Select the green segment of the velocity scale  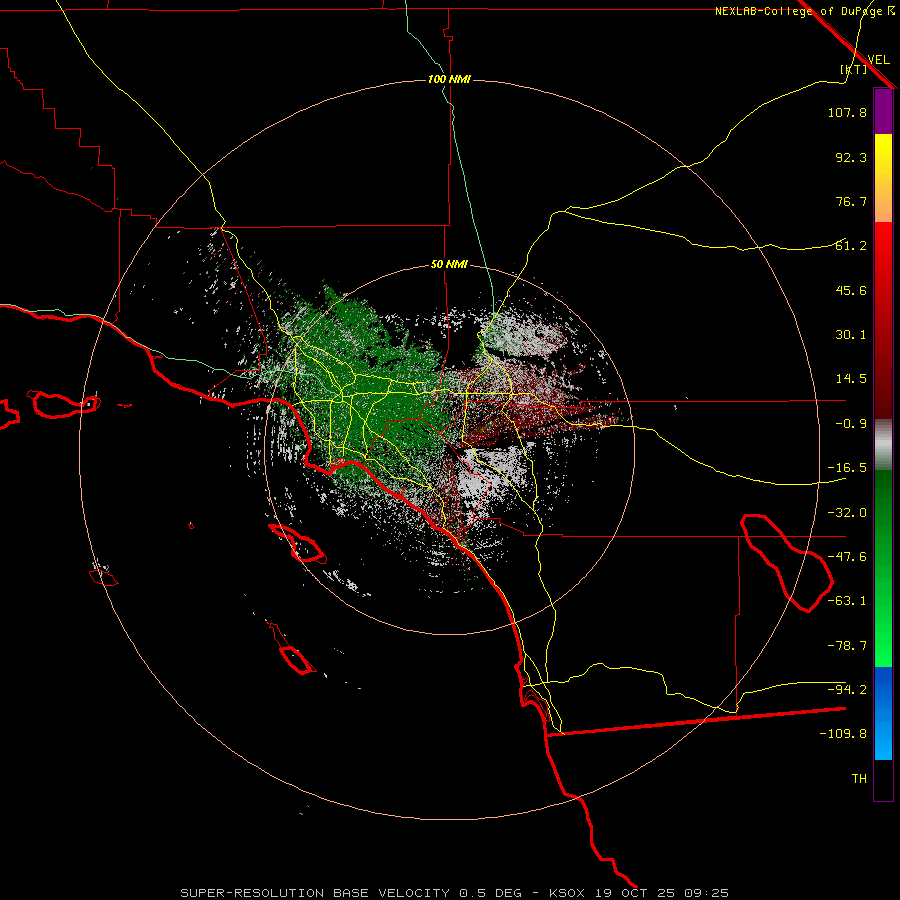click(883, 568)
